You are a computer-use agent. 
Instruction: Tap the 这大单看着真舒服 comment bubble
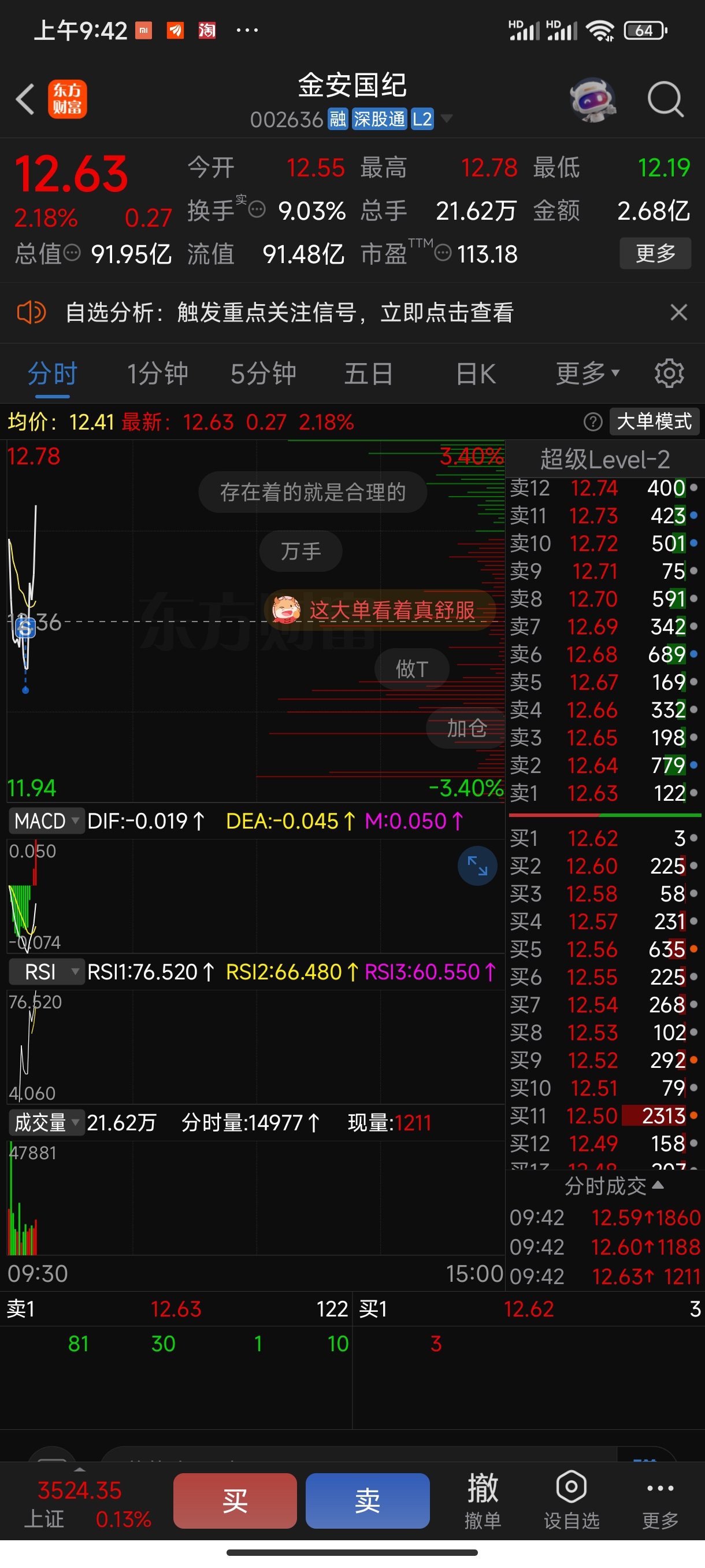(380, 611)
